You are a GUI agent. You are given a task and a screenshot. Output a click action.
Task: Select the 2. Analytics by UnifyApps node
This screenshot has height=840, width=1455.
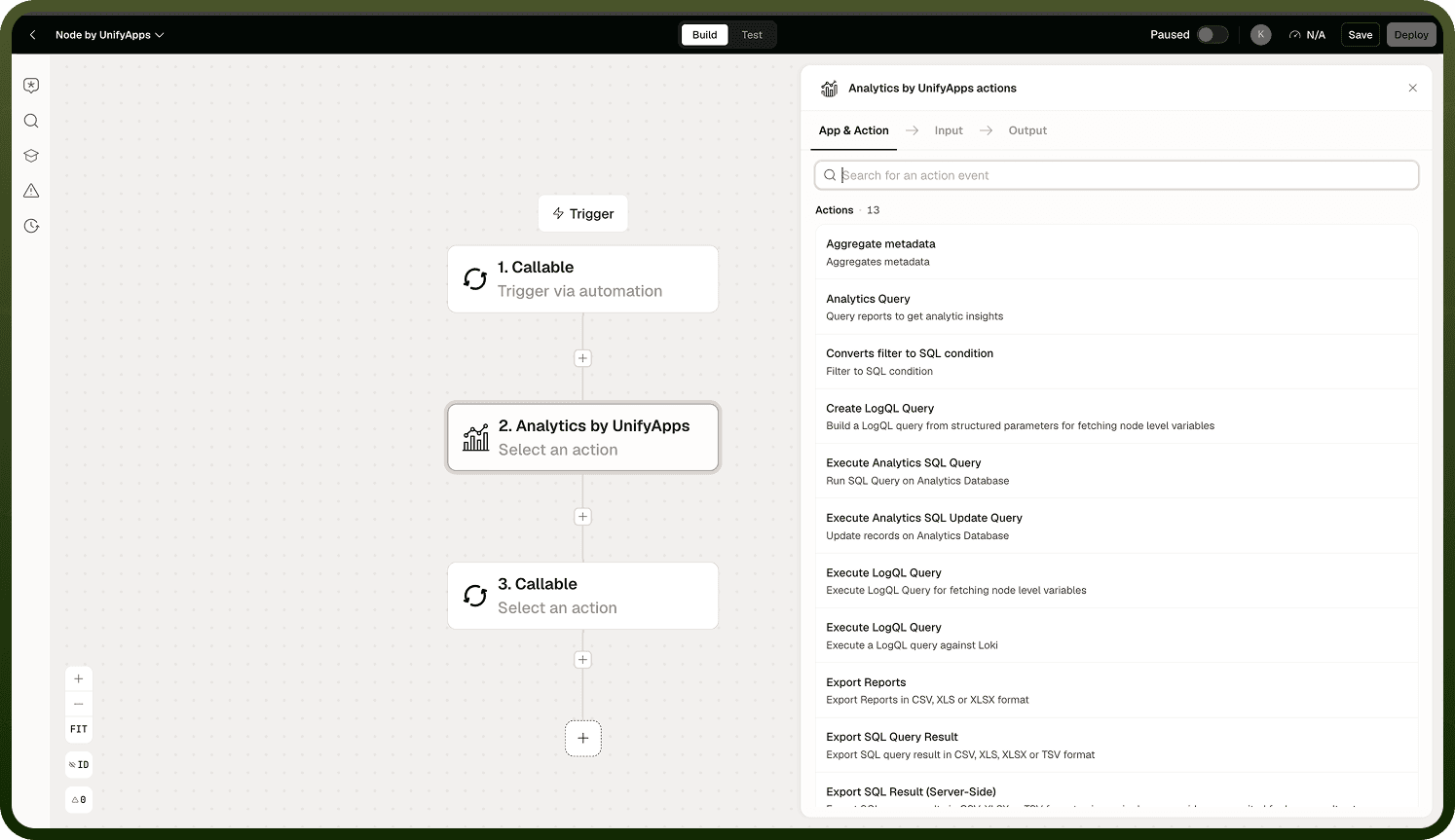(582, 437)
